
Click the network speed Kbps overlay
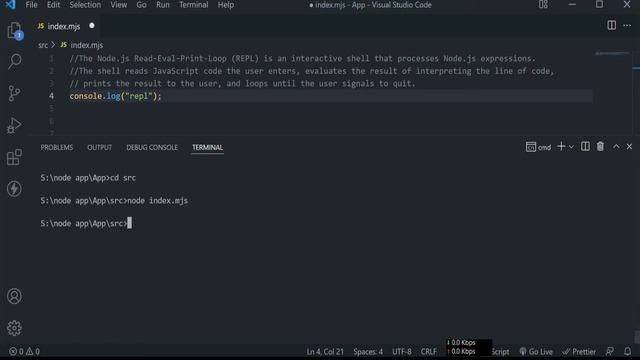click(x=469, y=347)
